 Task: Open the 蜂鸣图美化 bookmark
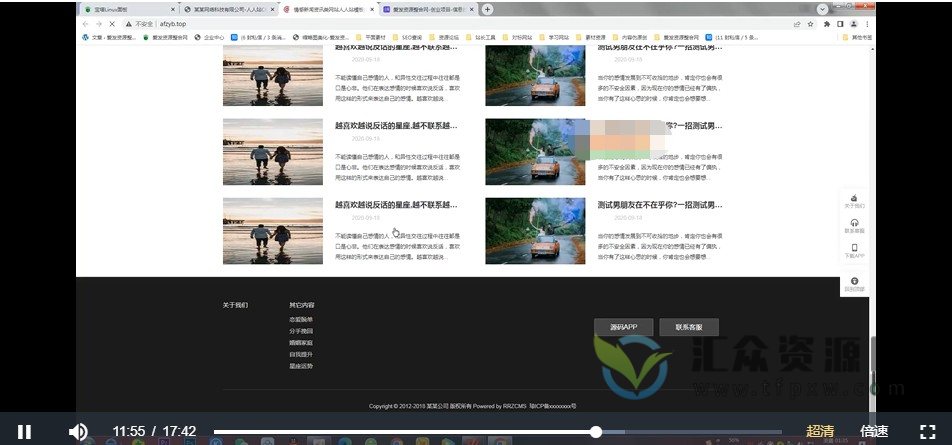(321, 37)
